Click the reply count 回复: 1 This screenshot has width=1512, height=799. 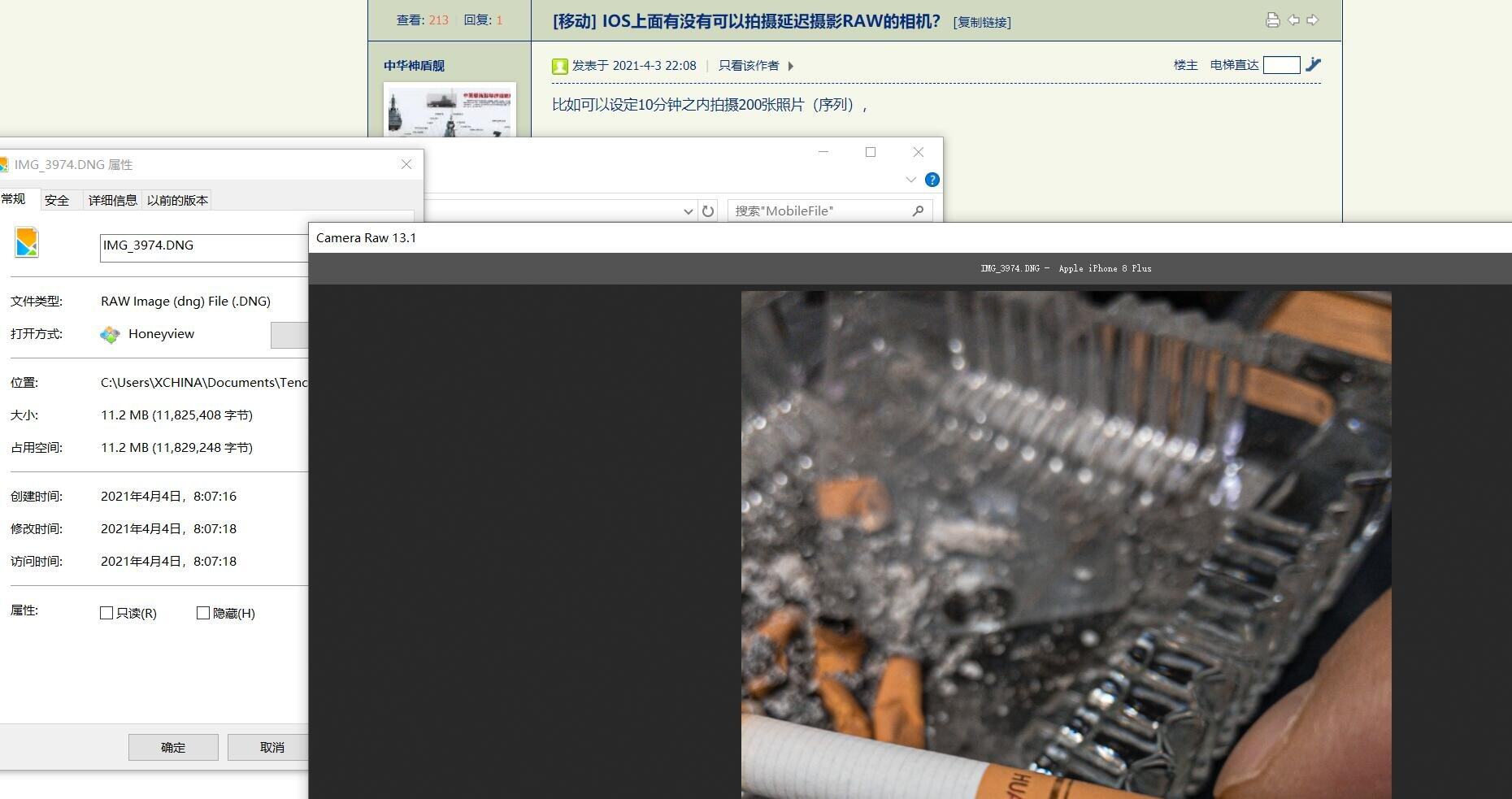[483, 20]
